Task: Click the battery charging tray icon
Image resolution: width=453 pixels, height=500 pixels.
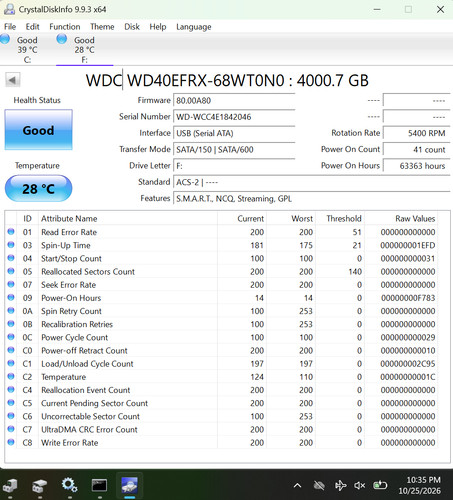Action: pos(380,485)
